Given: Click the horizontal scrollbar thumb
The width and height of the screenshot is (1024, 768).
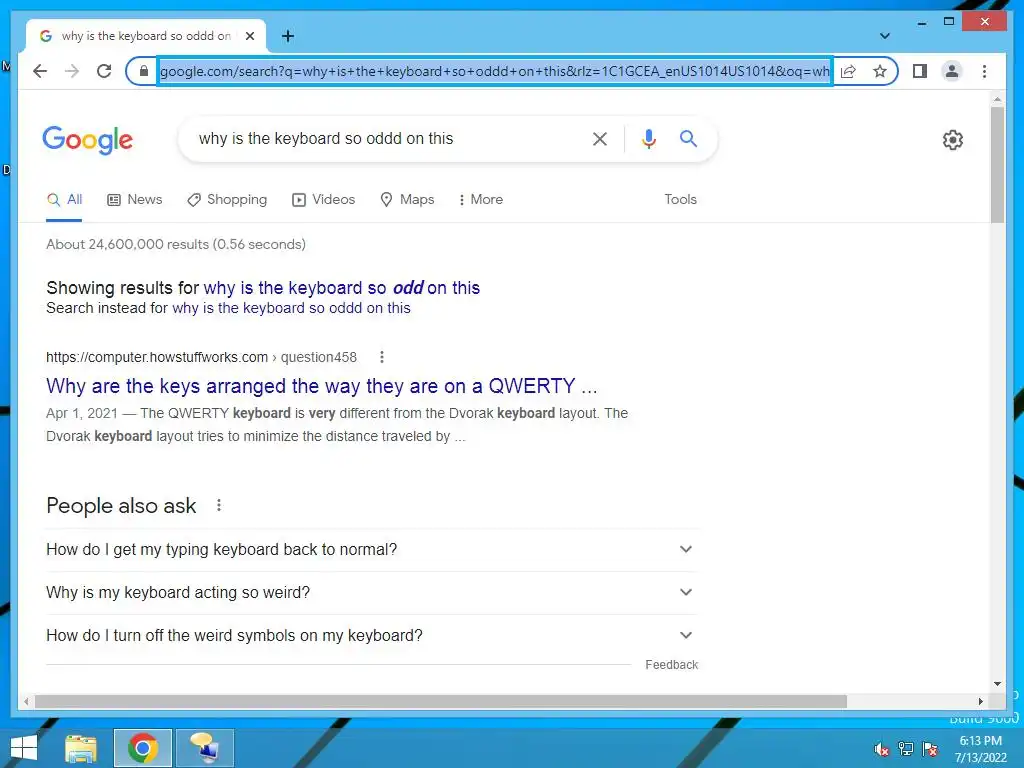Looking at the screenshot, I should coord(441,701).
